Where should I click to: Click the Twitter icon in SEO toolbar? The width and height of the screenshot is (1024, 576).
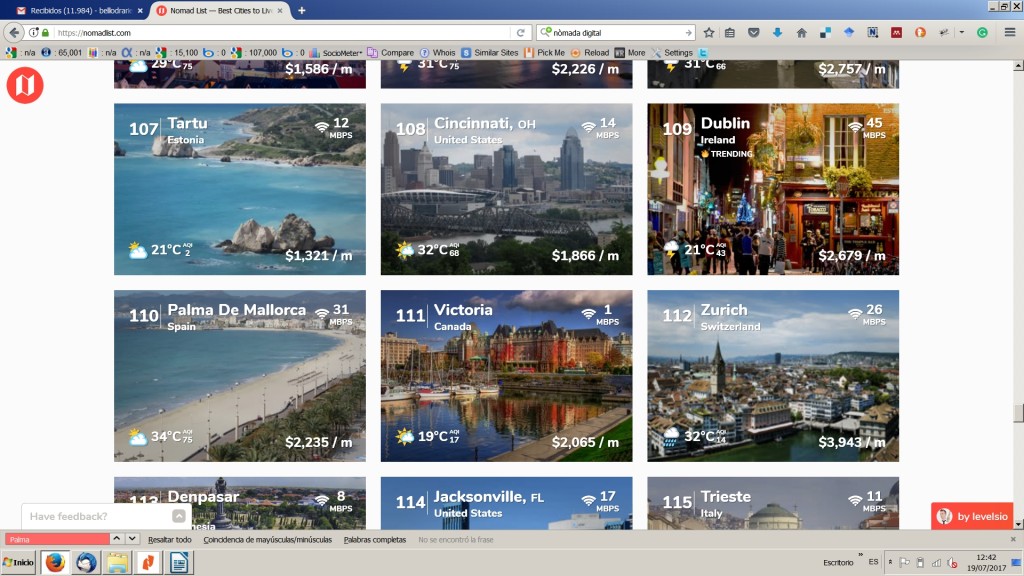point(703,53)
